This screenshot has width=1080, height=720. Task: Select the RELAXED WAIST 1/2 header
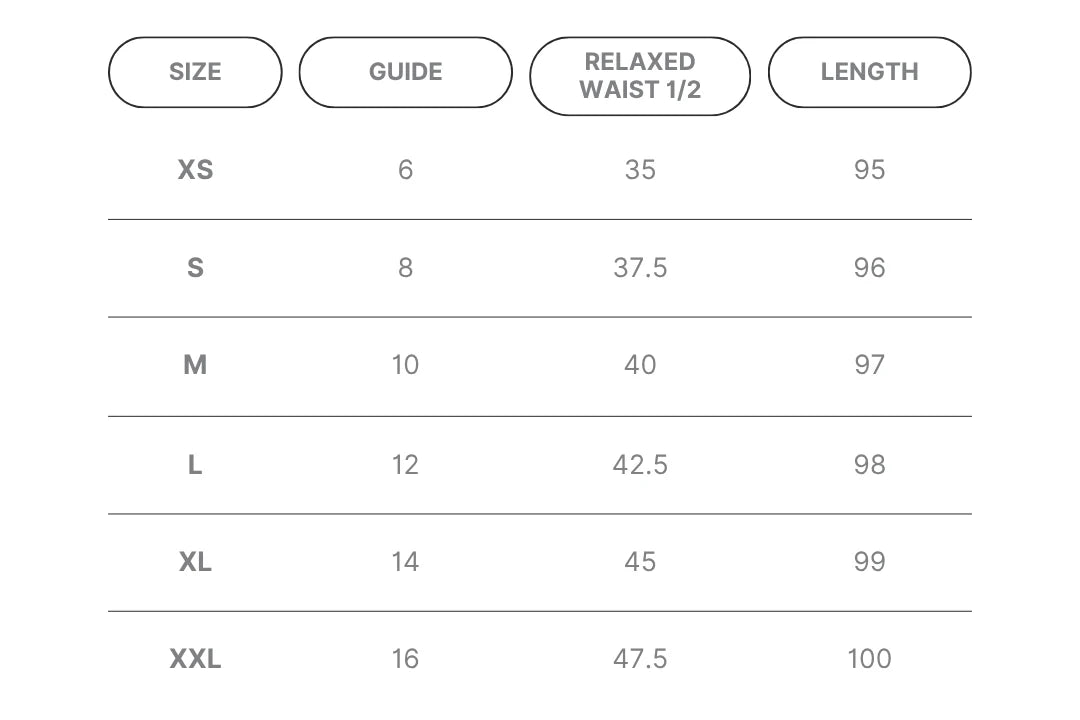tap(640, 76)
